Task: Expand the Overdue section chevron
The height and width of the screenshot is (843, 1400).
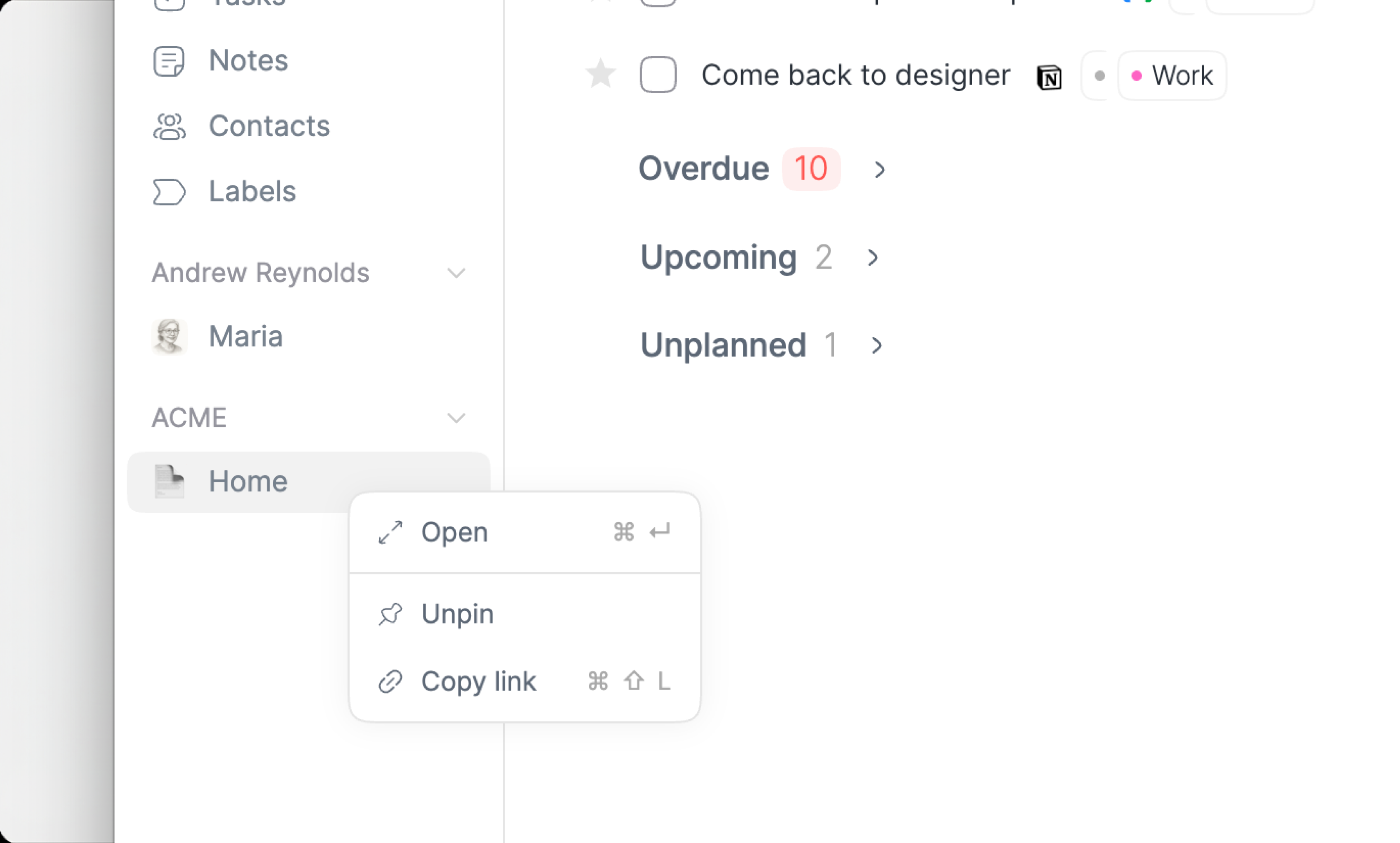Action: pos(880,169)
